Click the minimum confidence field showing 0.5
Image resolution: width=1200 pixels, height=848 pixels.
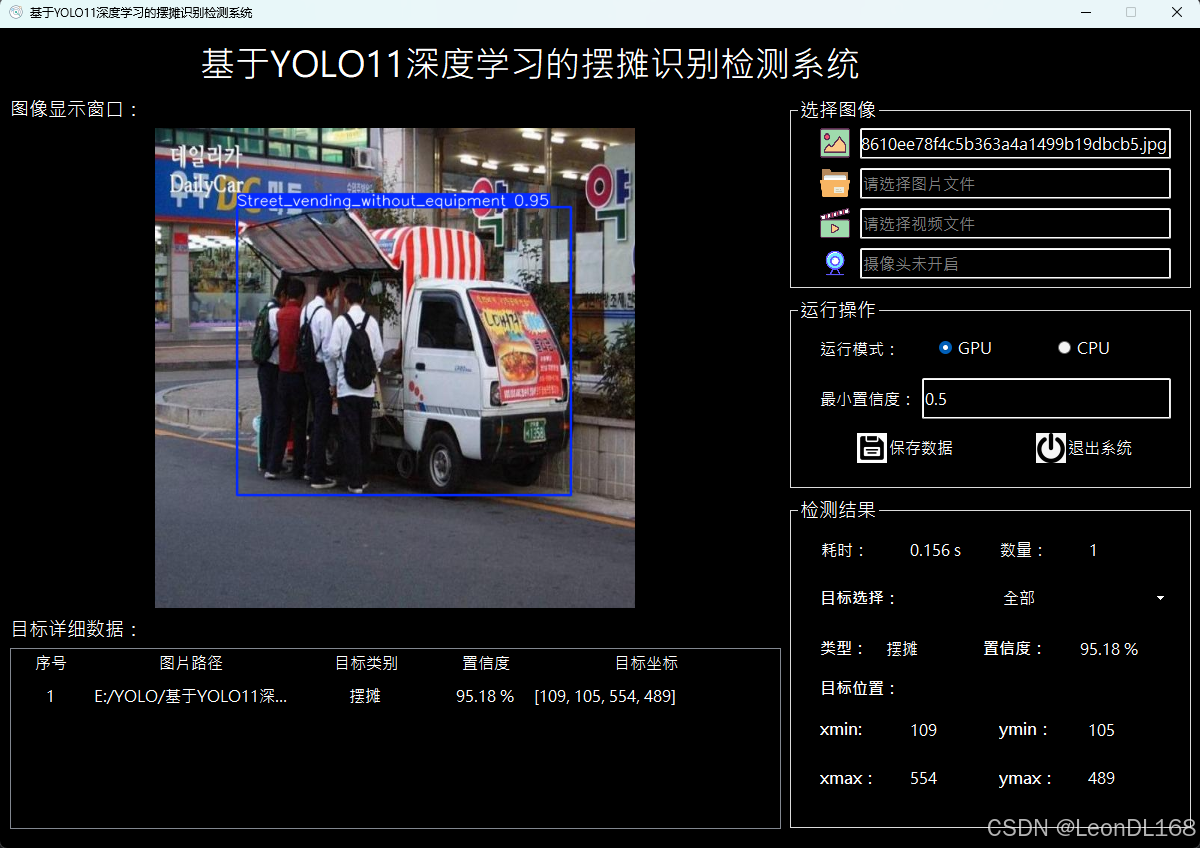click(1046, 399)
